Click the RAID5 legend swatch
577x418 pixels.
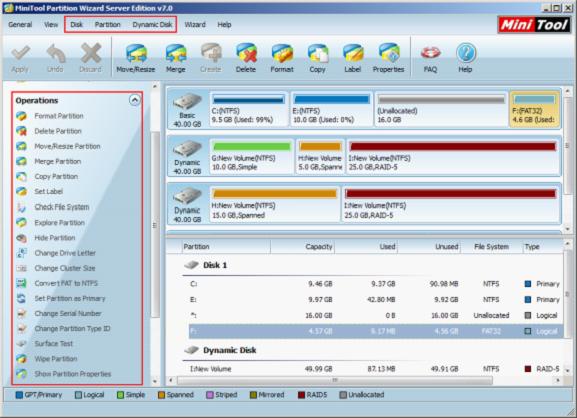(301, 395)
